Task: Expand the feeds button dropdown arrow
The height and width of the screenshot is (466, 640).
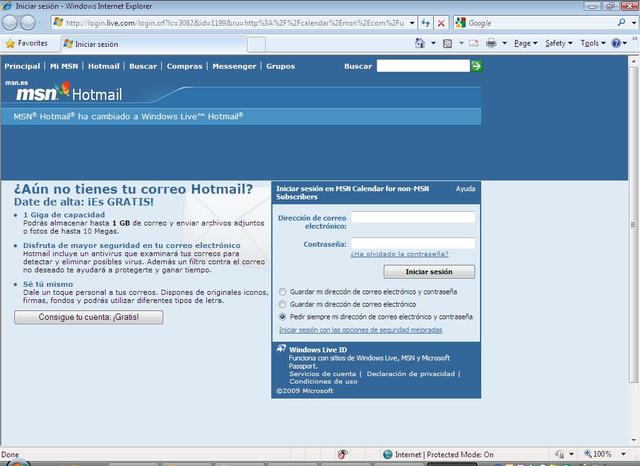Action: (461, 43)
